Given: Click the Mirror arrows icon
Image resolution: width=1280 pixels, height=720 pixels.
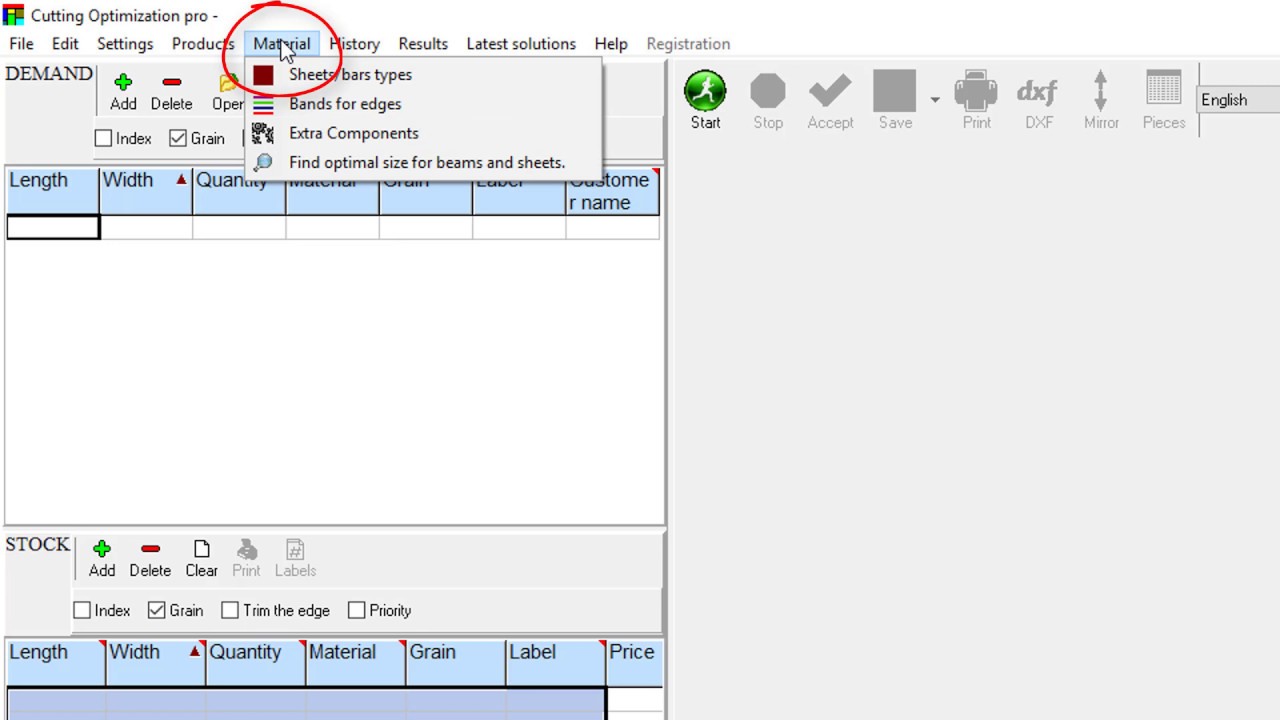Looking at the screenshot, I should 1101,91.
